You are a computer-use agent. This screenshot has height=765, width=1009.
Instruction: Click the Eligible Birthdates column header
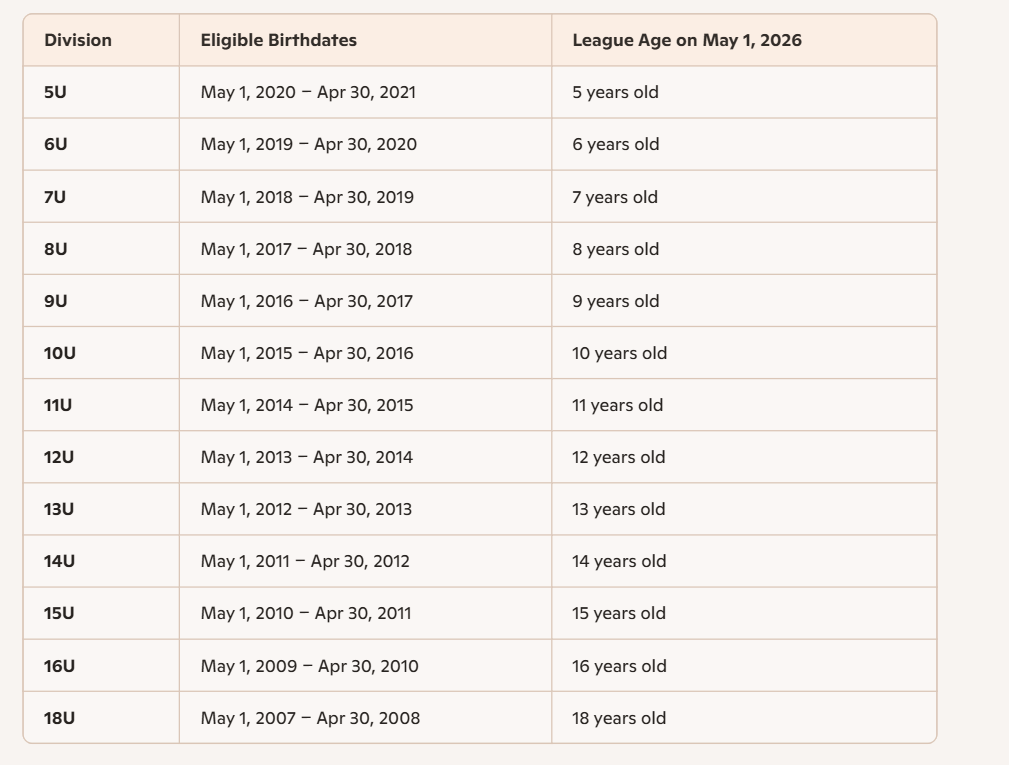pos(278,41)
